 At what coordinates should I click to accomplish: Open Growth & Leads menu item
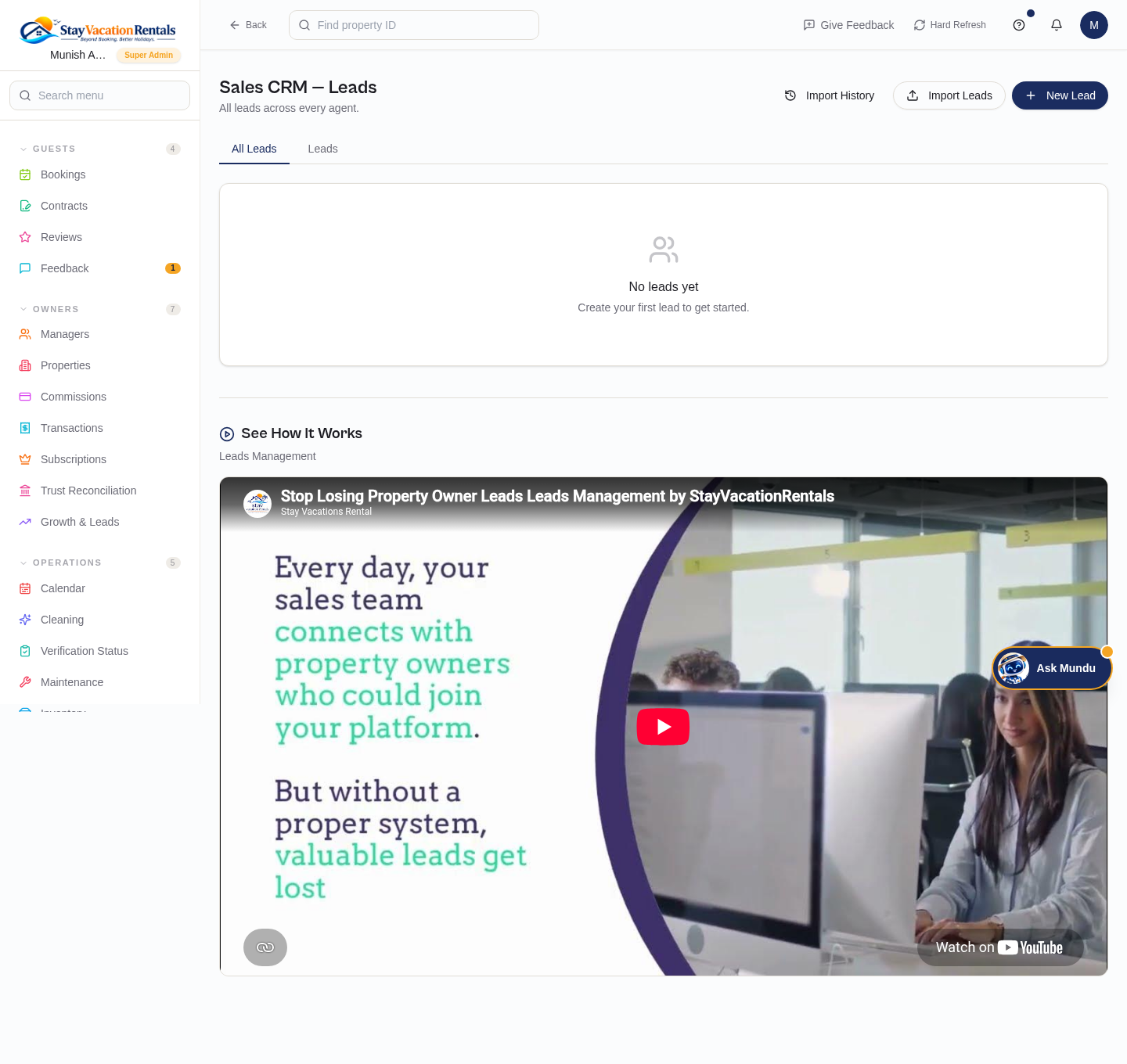(x=99, y=522)
